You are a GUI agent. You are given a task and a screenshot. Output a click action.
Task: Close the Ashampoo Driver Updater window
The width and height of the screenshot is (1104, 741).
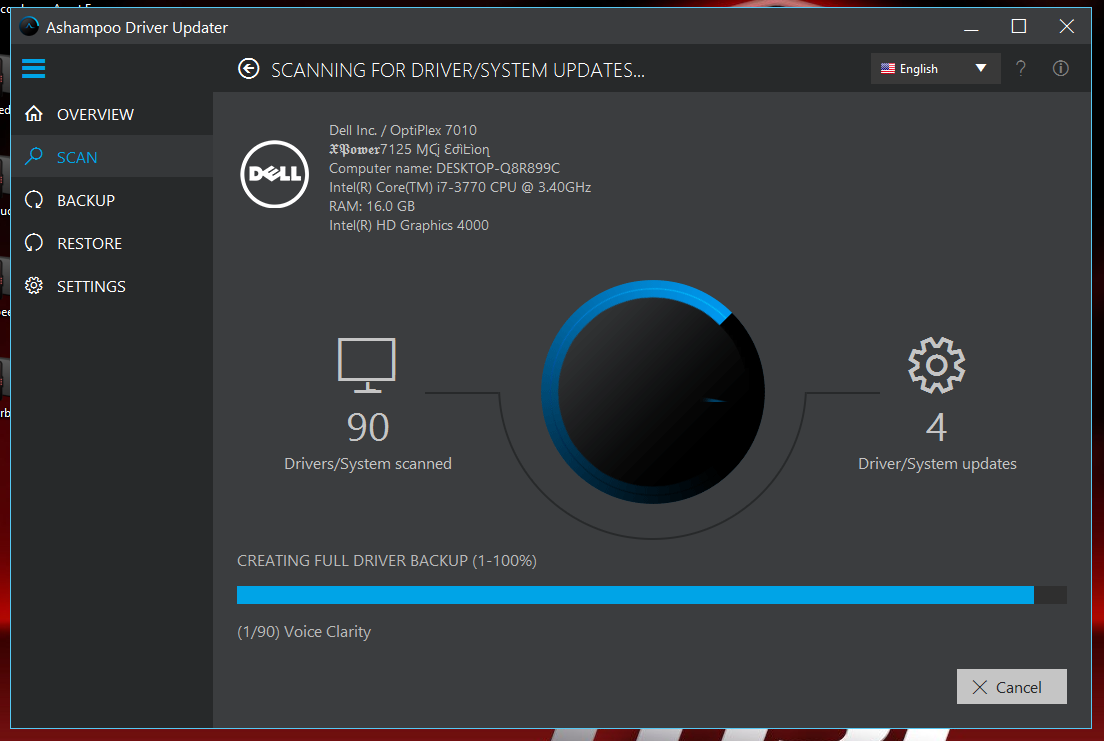pyautogui.click(x=1067, y=27)
